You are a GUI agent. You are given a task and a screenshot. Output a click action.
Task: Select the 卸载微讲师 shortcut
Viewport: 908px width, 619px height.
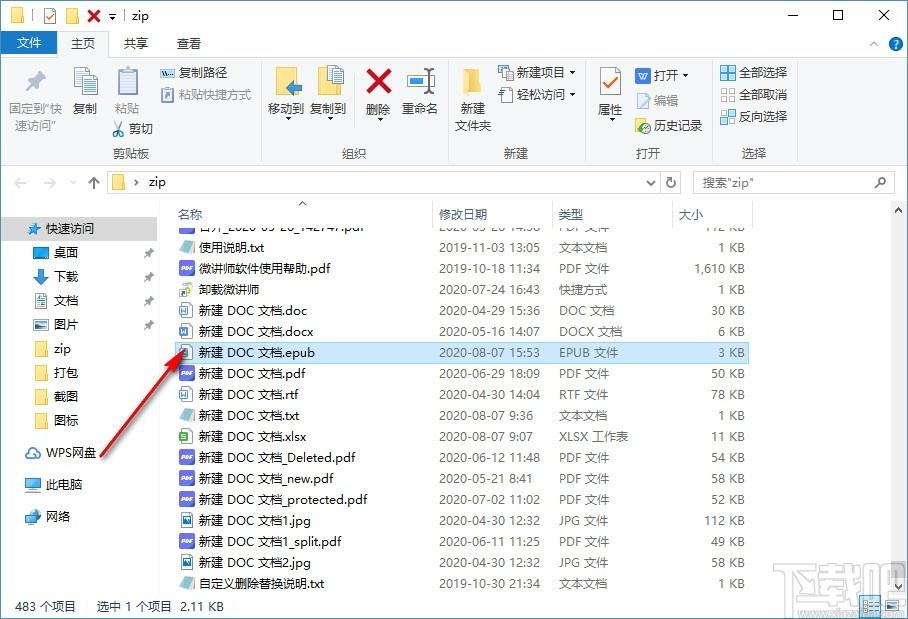tap(461, 290)
